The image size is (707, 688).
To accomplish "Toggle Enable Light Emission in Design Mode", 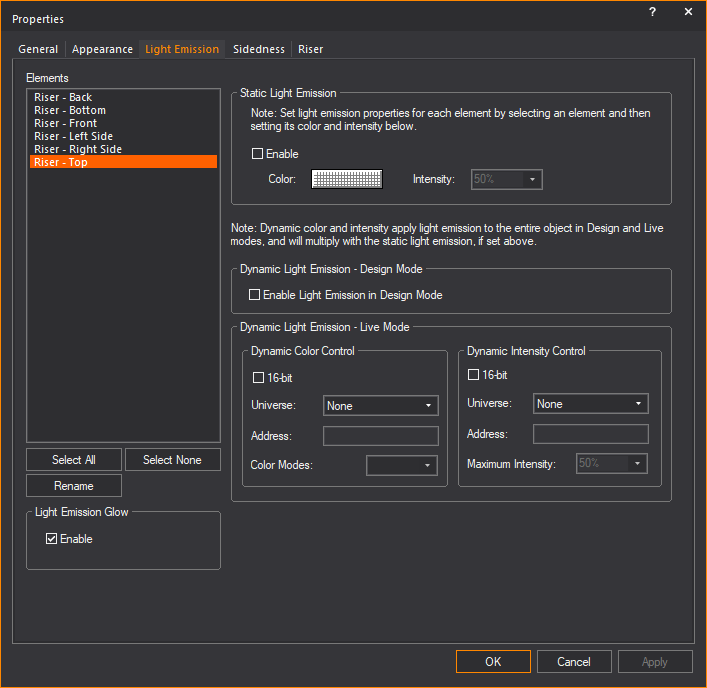I will [255, 295].
